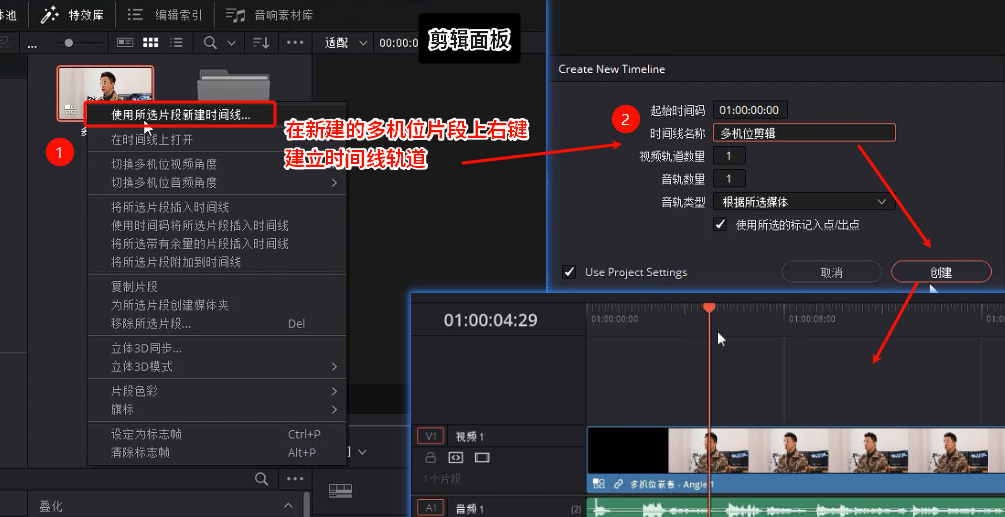Toggle the V1 destination track button
Screen dimensions: 1005x517
431,436
